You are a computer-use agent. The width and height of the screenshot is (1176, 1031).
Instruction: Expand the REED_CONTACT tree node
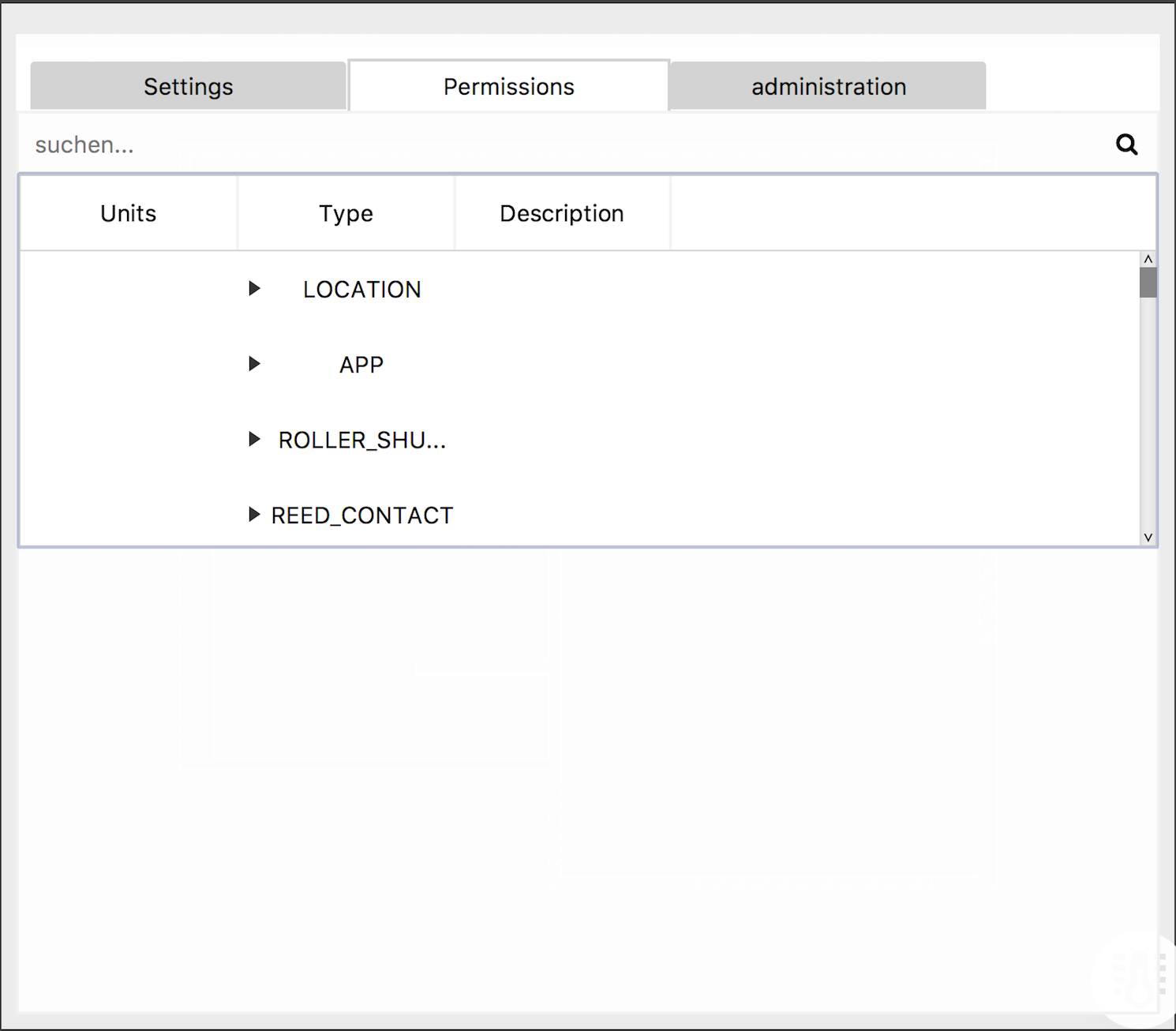(253, 514)
